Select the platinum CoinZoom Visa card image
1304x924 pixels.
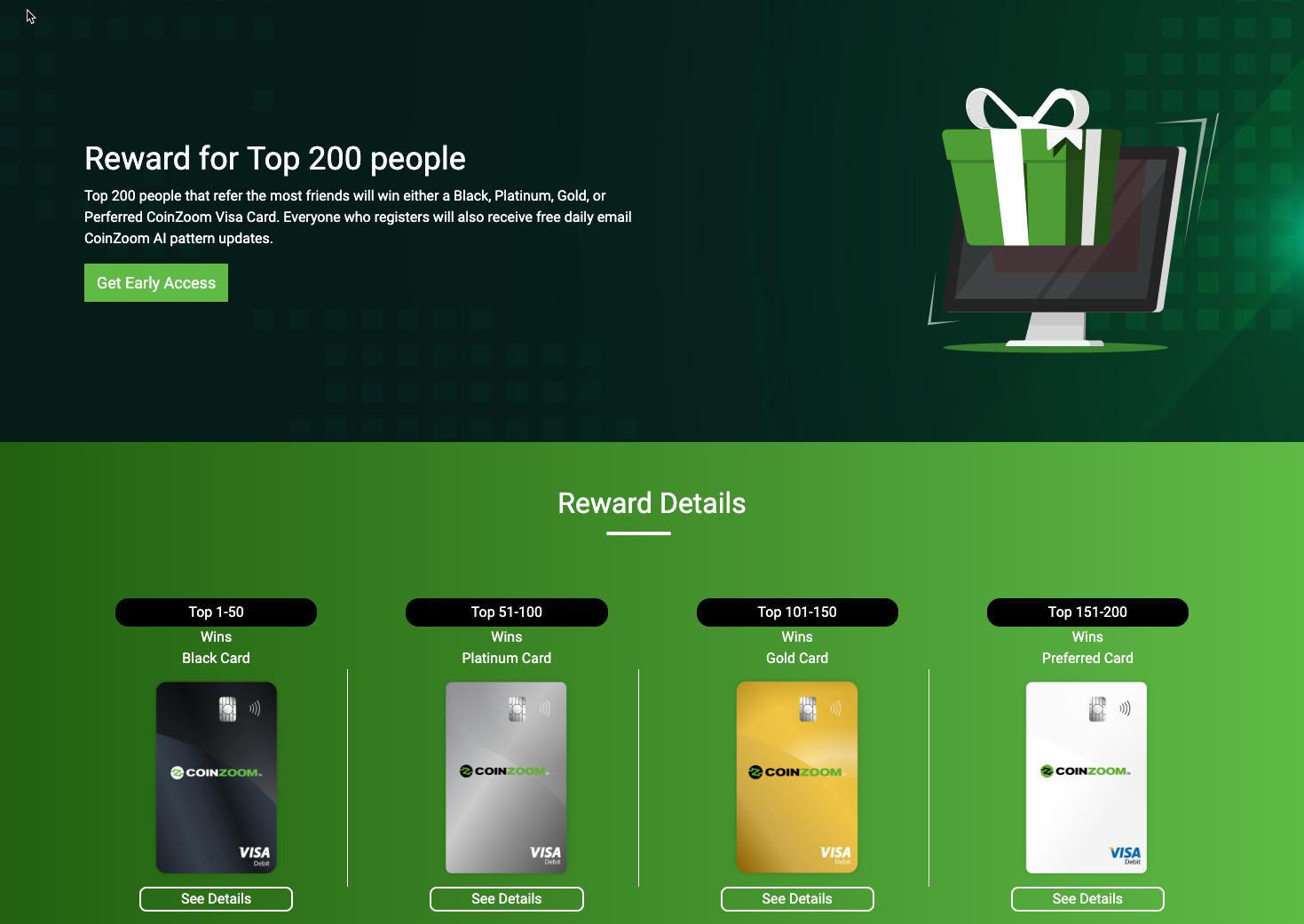coord(506,778)
